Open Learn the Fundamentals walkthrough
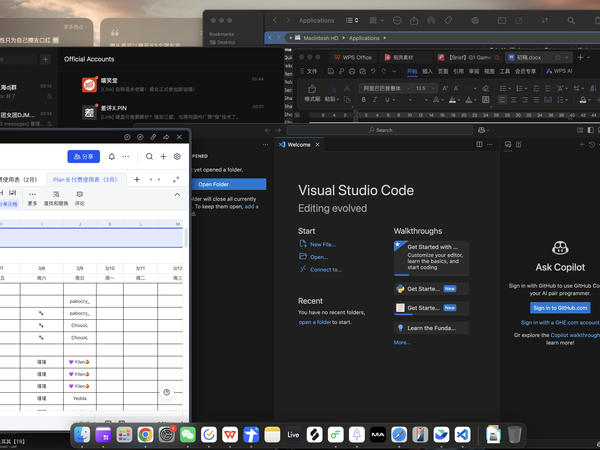 431,328
